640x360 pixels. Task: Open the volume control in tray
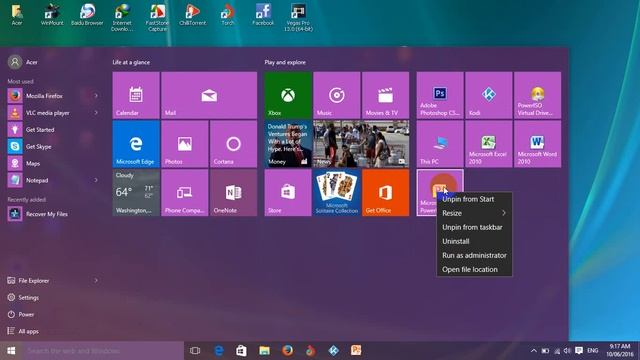[567, 351]
